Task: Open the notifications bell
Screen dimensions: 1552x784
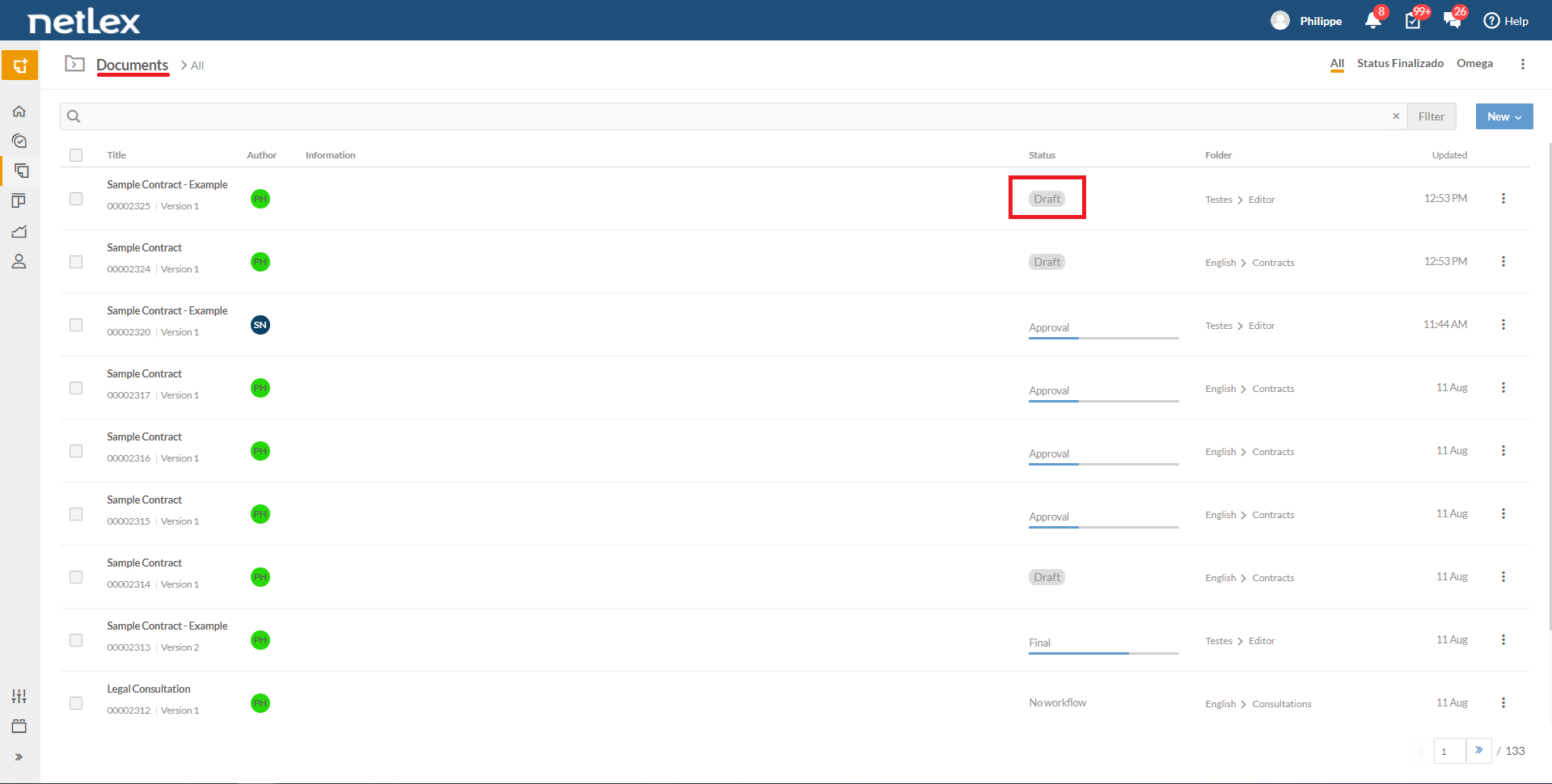Action: (1373, 20)
